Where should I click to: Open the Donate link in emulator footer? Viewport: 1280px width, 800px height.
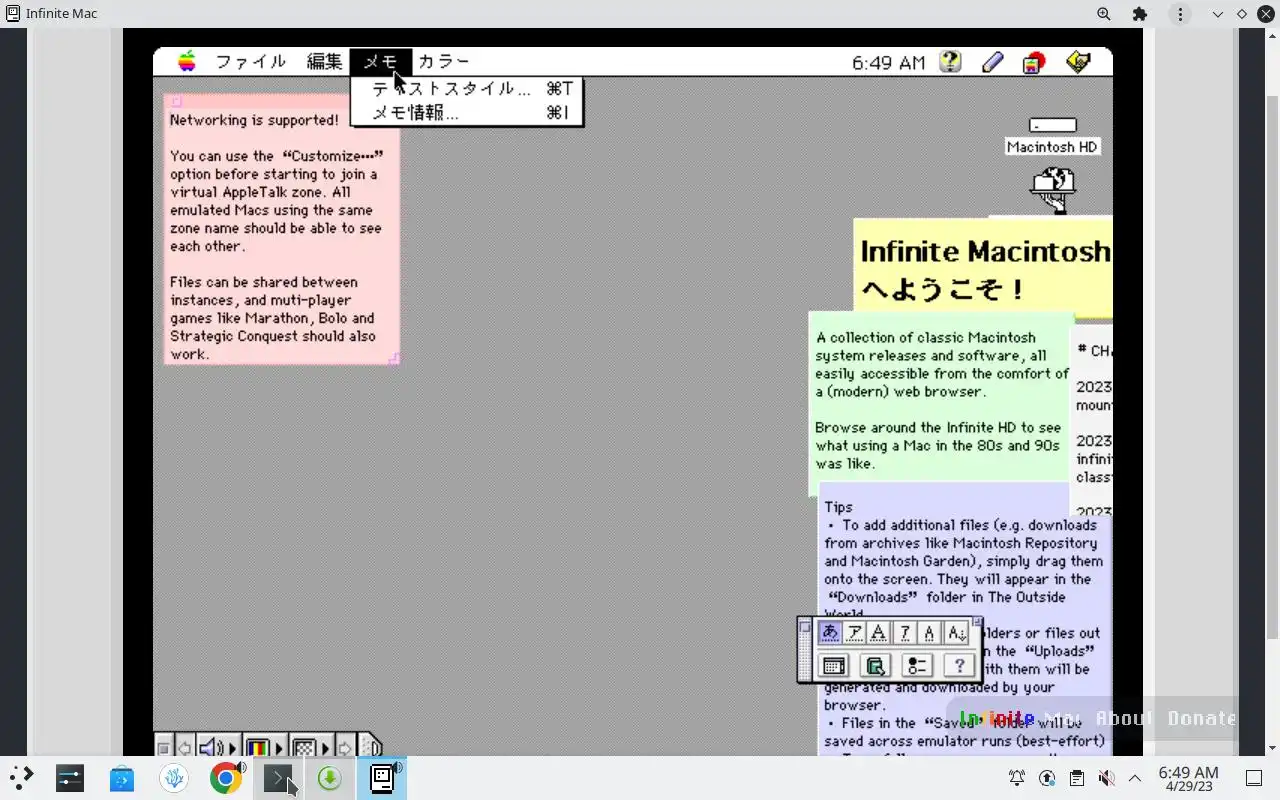1202,718
